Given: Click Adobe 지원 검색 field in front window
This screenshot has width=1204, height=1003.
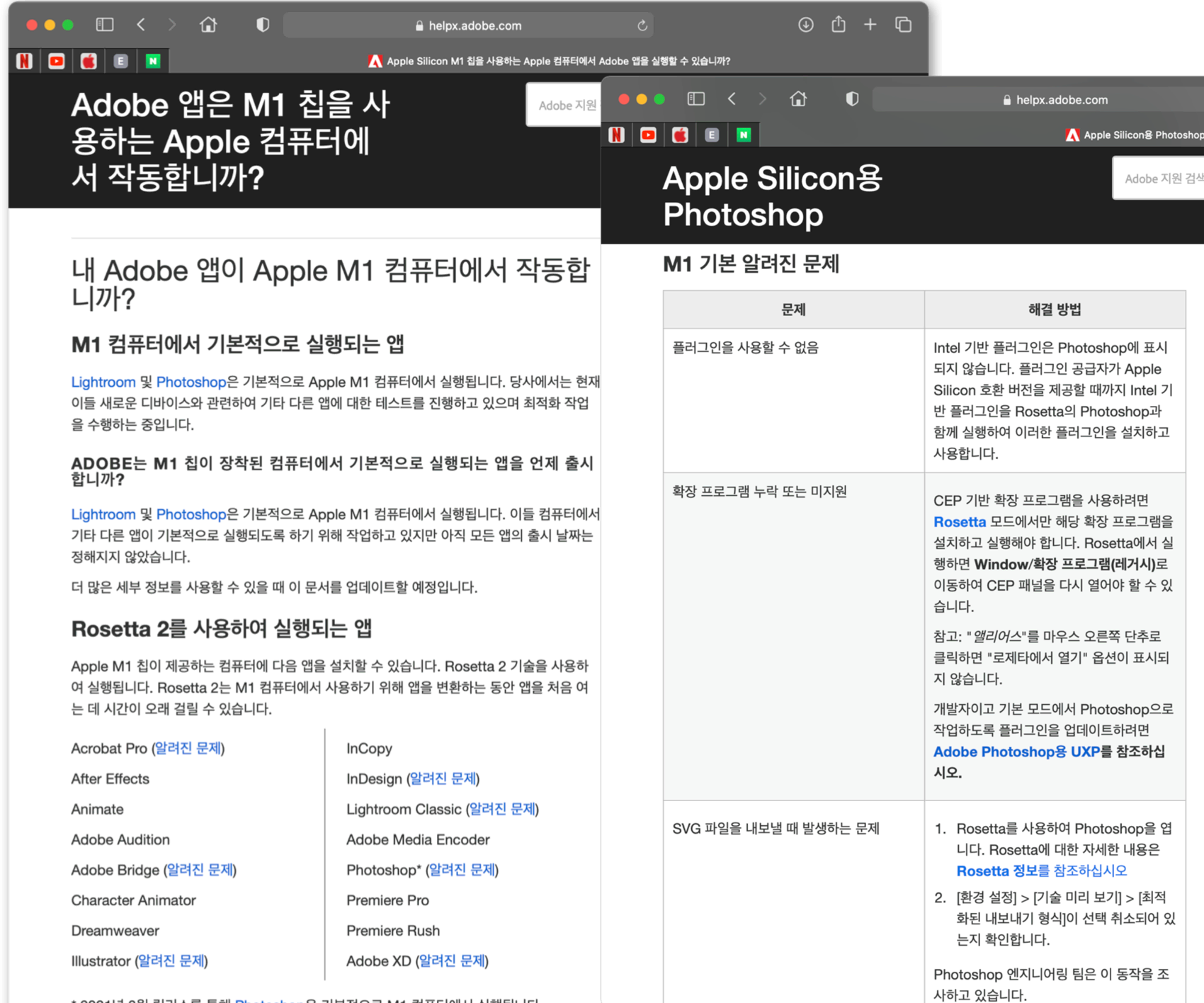Looking at the screenshot, I should (1158, 178).
